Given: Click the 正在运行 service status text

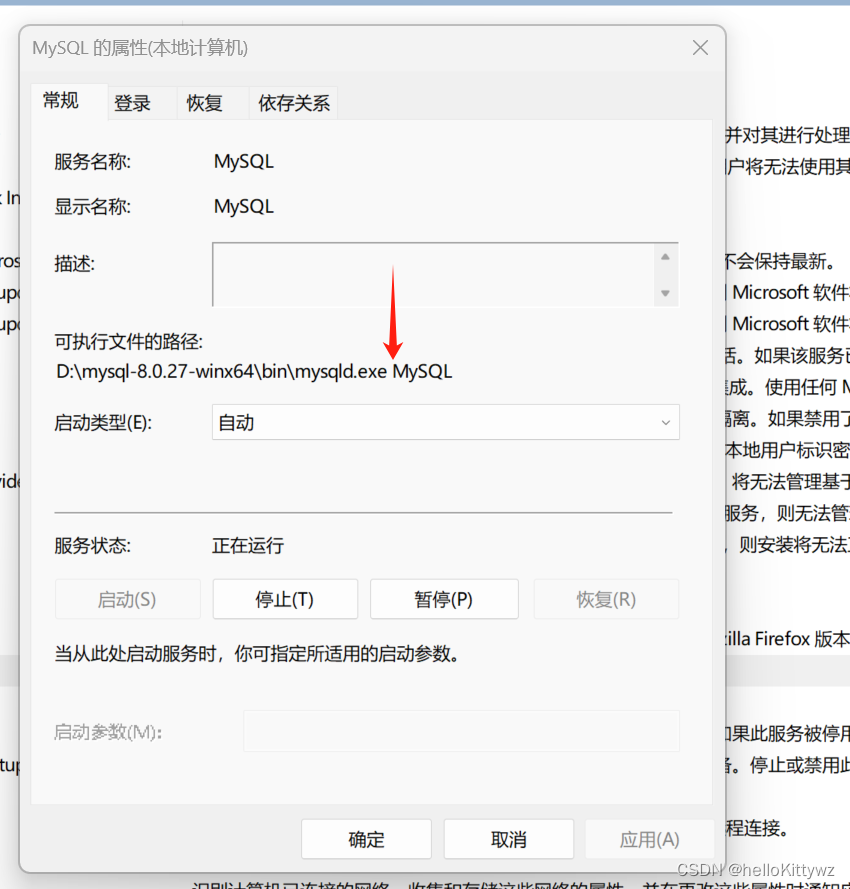Looking at the screenshot, I should [x=248, y=545].
